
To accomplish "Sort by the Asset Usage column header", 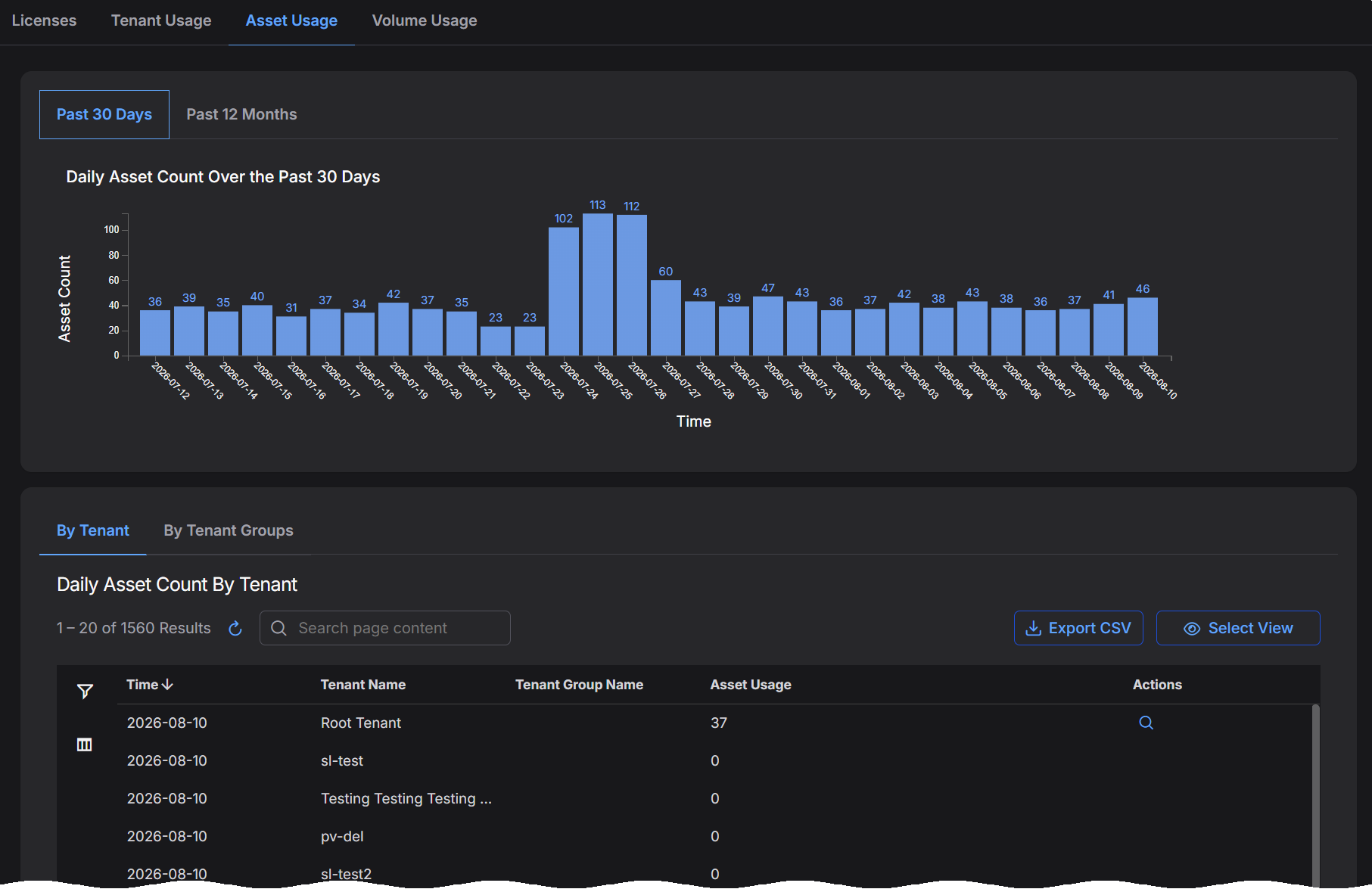I will point(751,685).
